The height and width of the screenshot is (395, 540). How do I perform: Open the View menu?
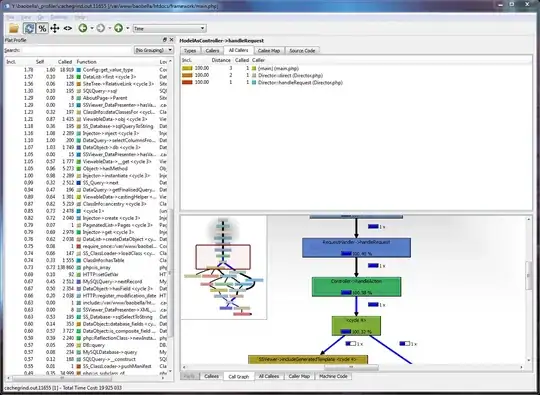pyautogui.click(x=26, y=17)
